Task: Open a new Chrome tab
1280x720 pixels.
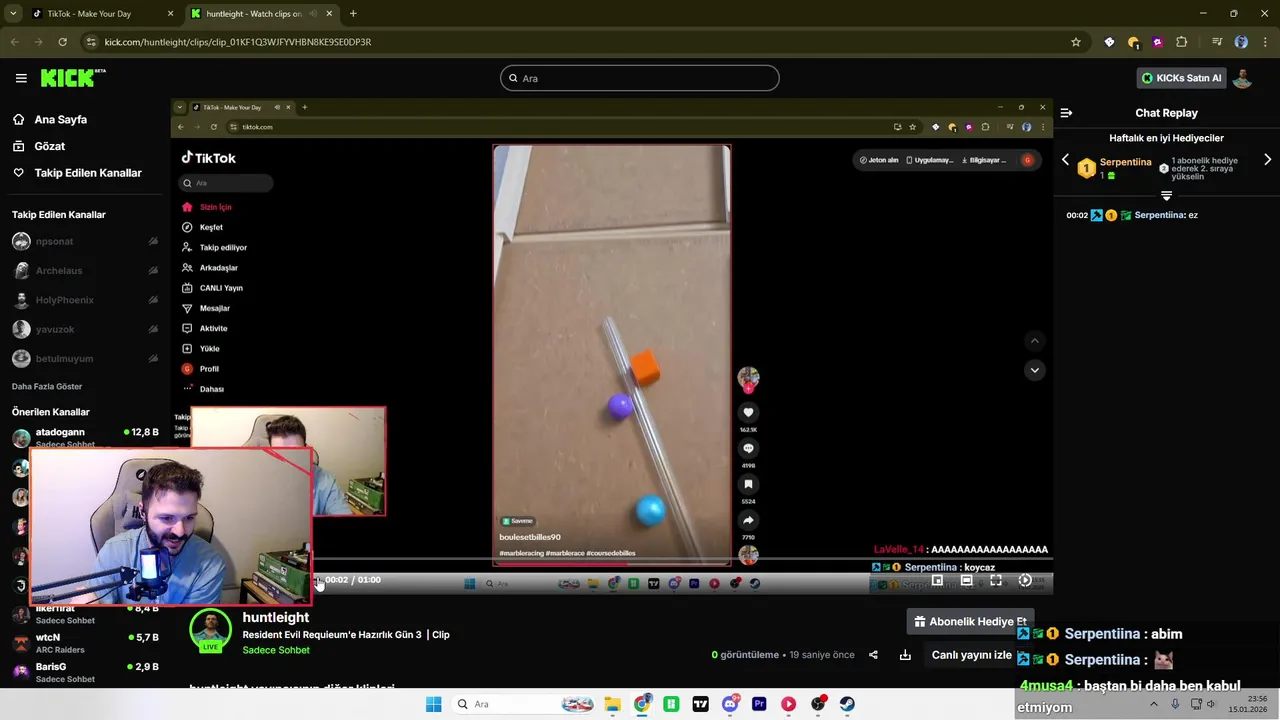Action: tap(353, 14)
